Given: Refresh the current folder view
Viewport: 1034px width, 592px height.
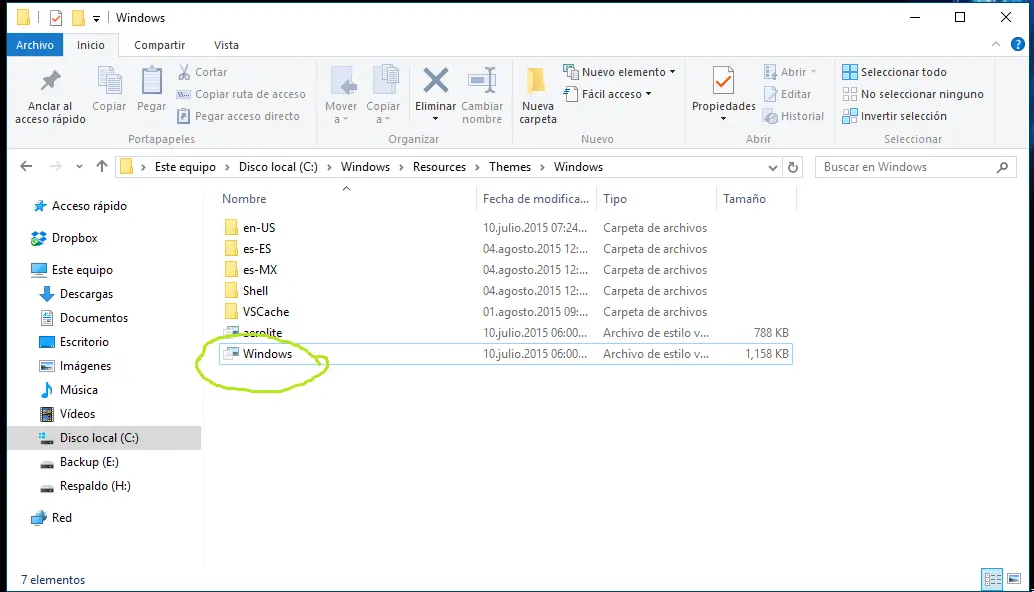Looking at the screenshot, I should click(x=793, y=167).
